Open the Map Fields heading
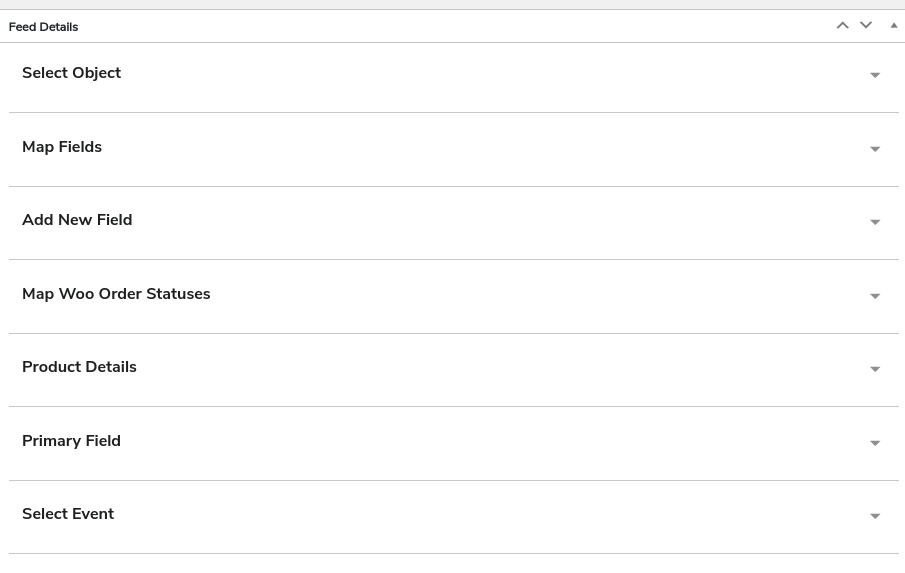Viewport: 905px width, 573px height. pos(62,147)
